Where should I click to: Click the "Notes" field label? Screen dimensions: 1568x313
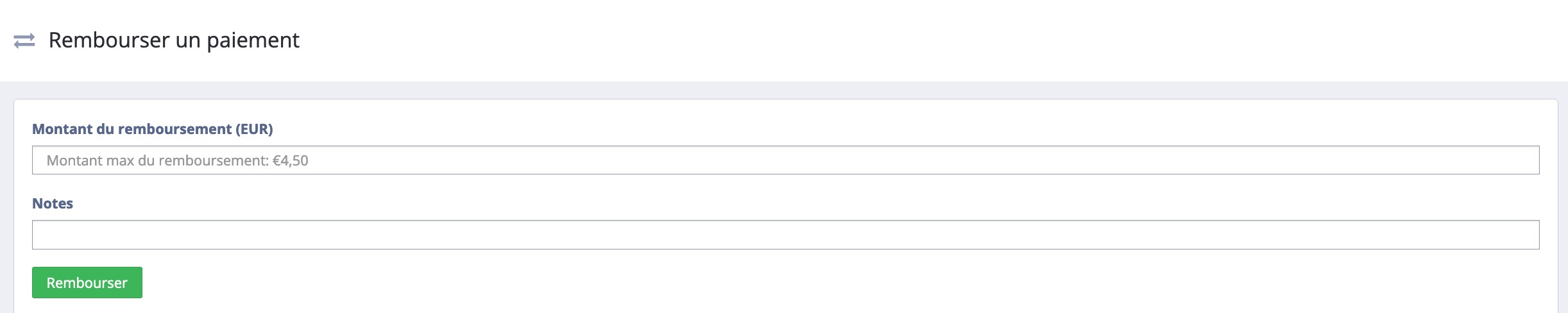click(x=53, y=203)
